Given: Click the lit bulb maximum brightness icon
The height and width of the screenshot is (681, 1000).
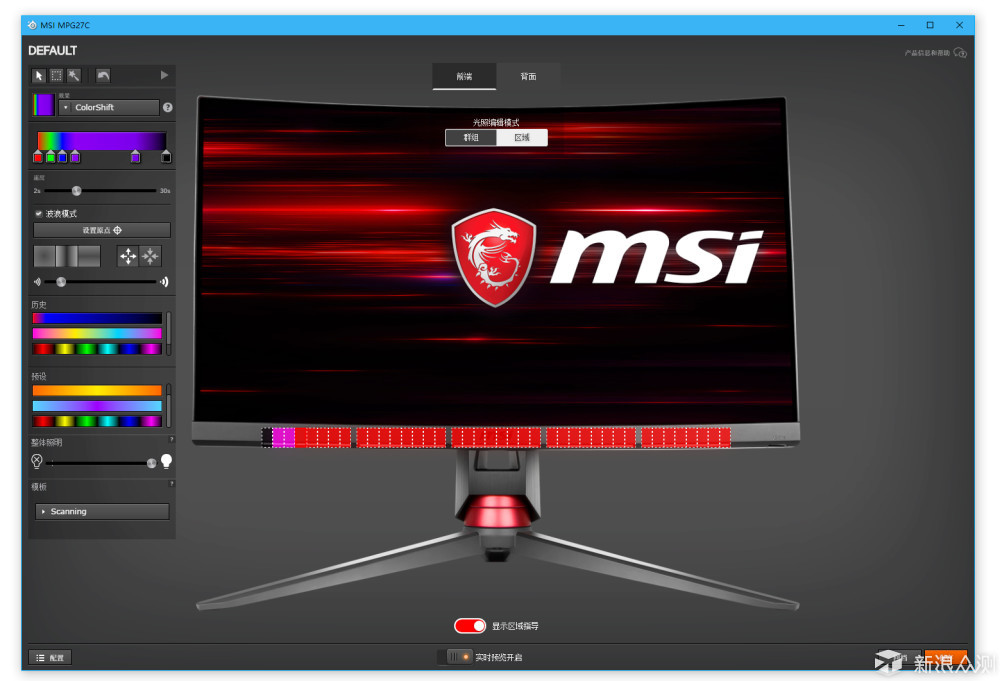Looking at the screenshot, I should tap(167, 461).
